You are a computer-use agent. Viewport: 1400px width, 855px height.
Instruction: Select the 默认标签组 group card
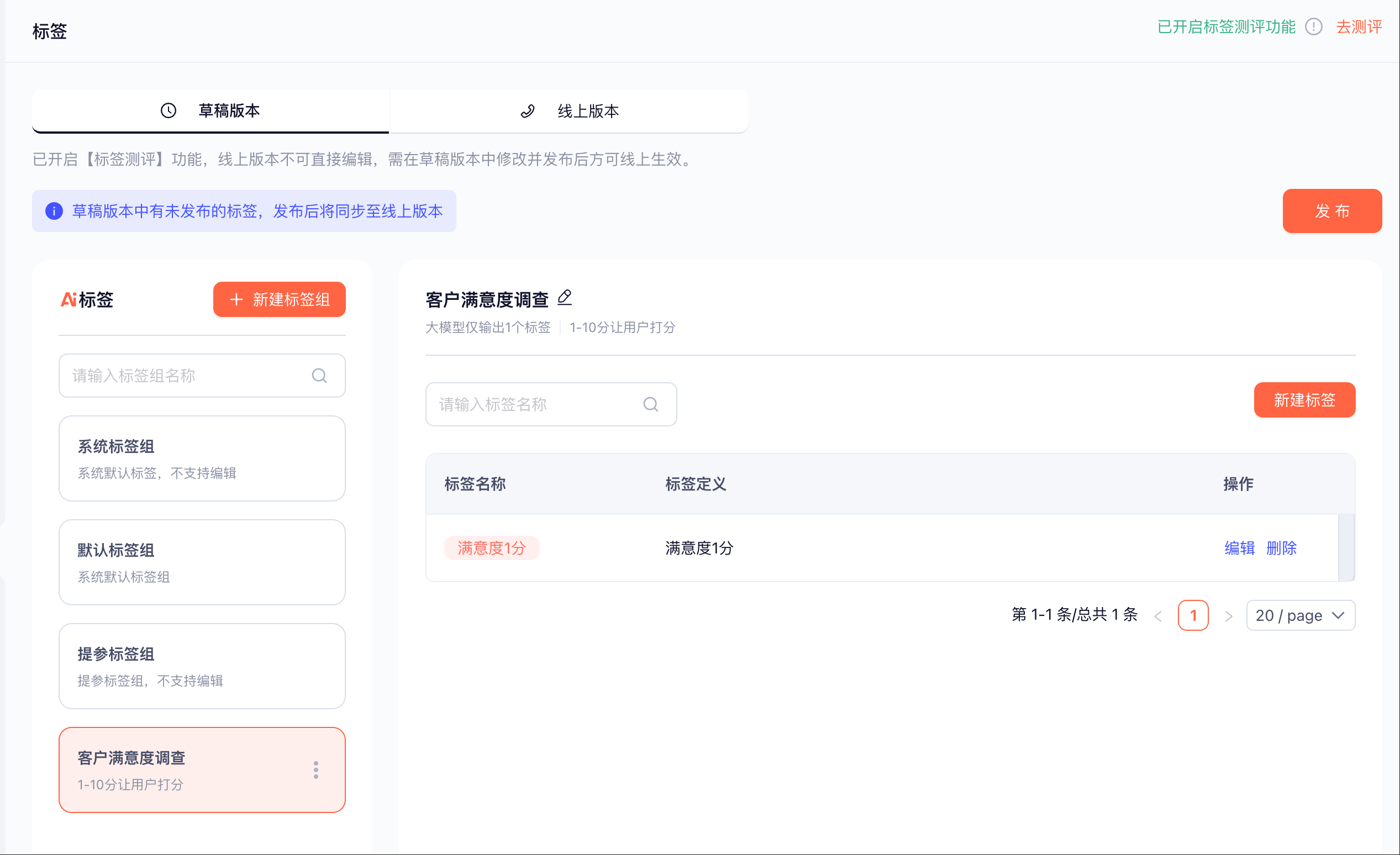pos(202,562)
